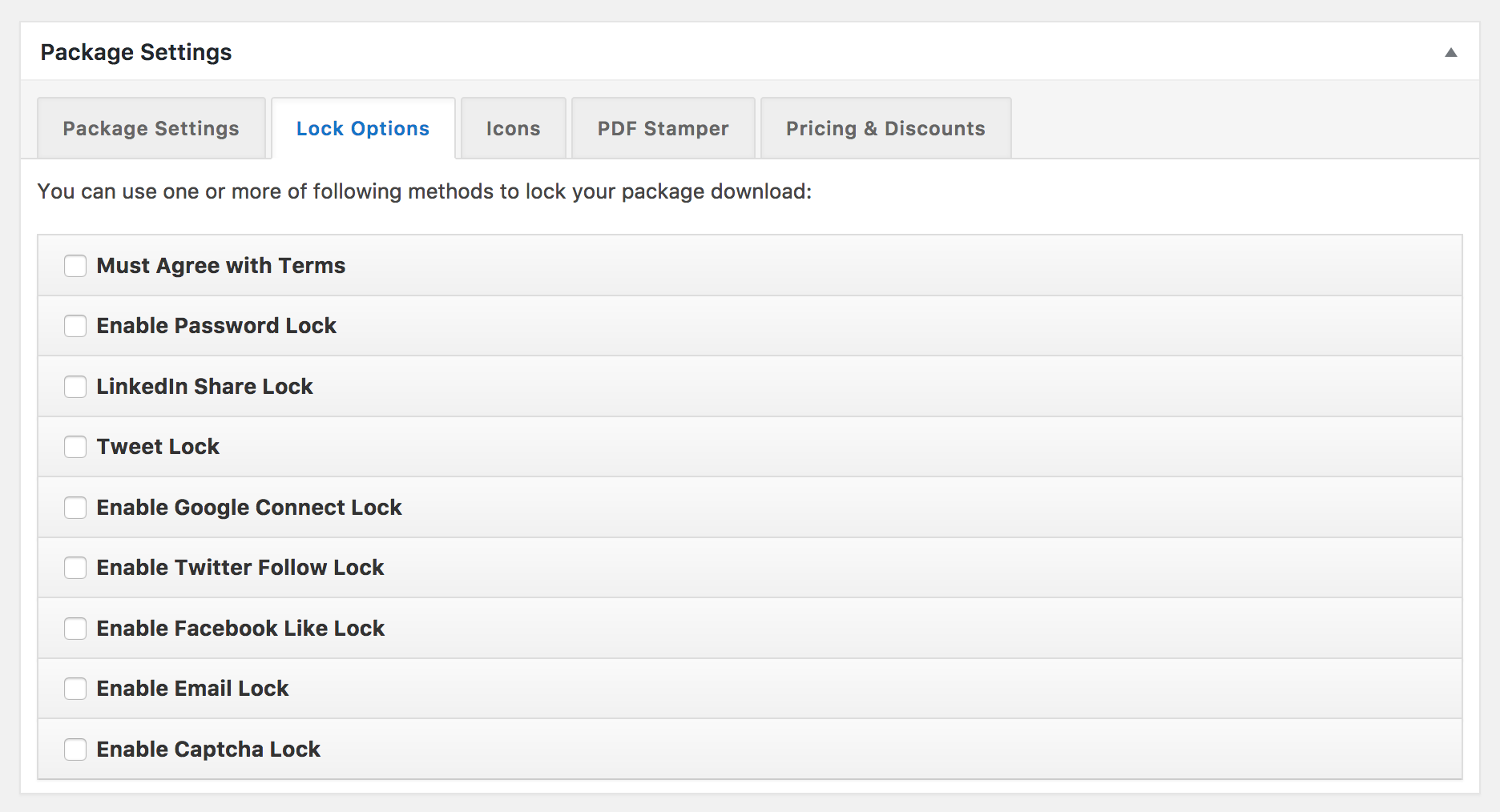1500x812 pixels.
Task: Turn on the "LinkedIn Share Lock" checkbox
Action: coord(75,386)
